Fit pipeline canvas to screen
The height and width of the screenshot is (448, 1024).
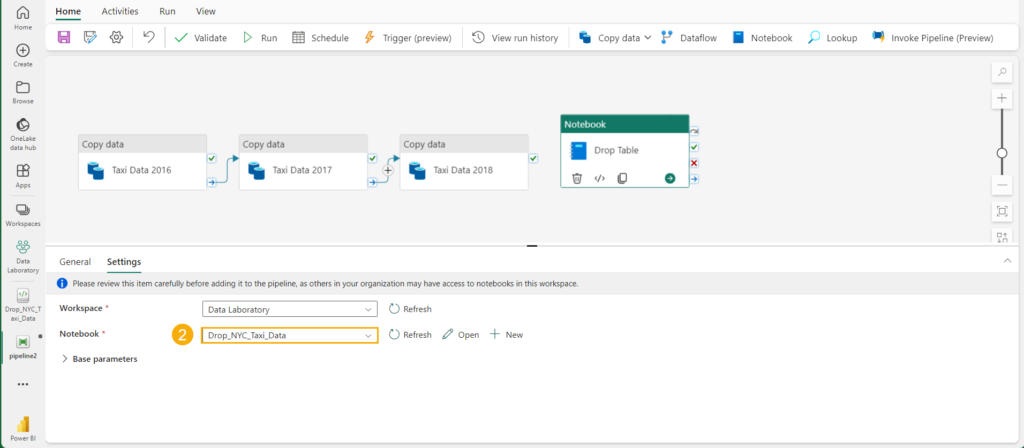(x=1001, y=211)
